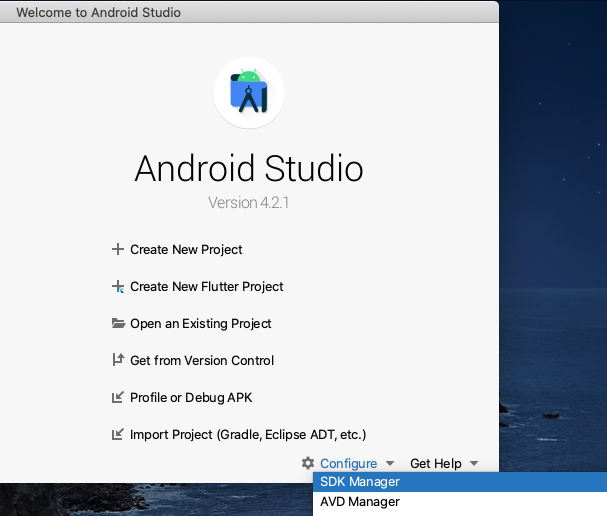
Task: Select Import Project (Gradle, Eclipse ADT, etc.)
Action: [x=248, y=435]
